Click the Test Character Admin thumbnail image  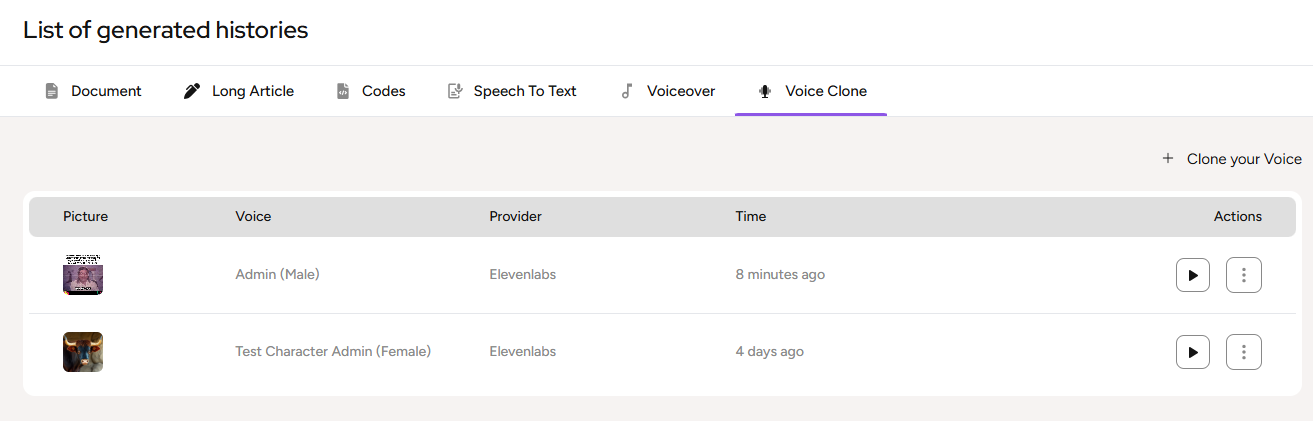(x=83, y=352)
